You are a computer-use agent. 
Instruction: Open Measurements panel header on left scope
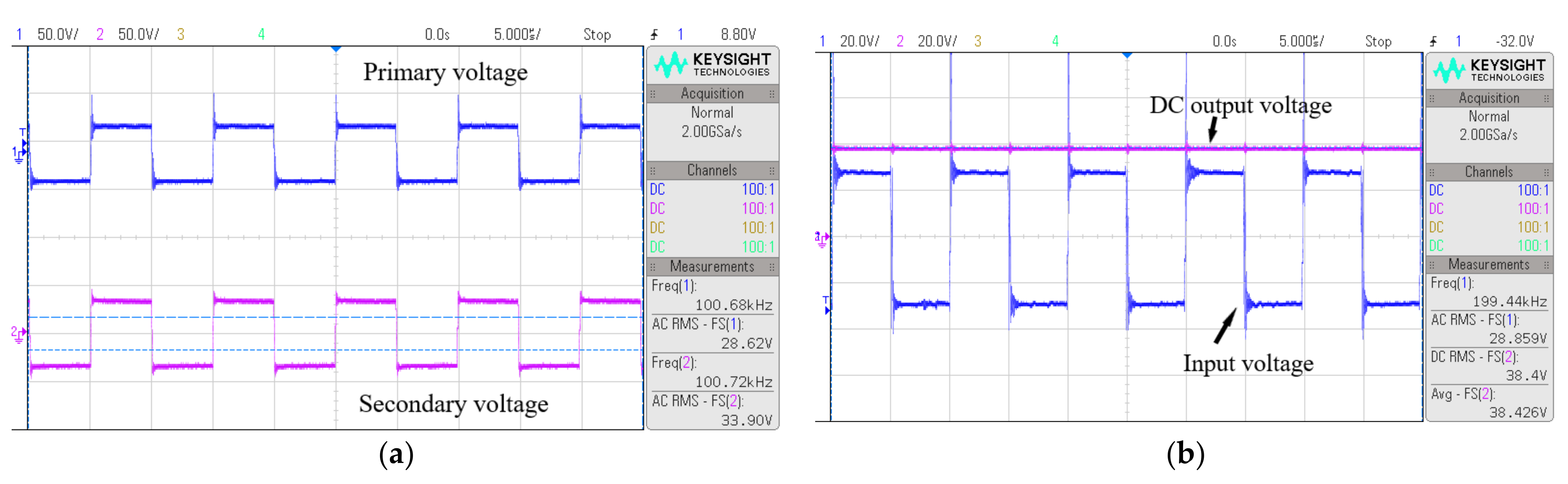point(712,267)
